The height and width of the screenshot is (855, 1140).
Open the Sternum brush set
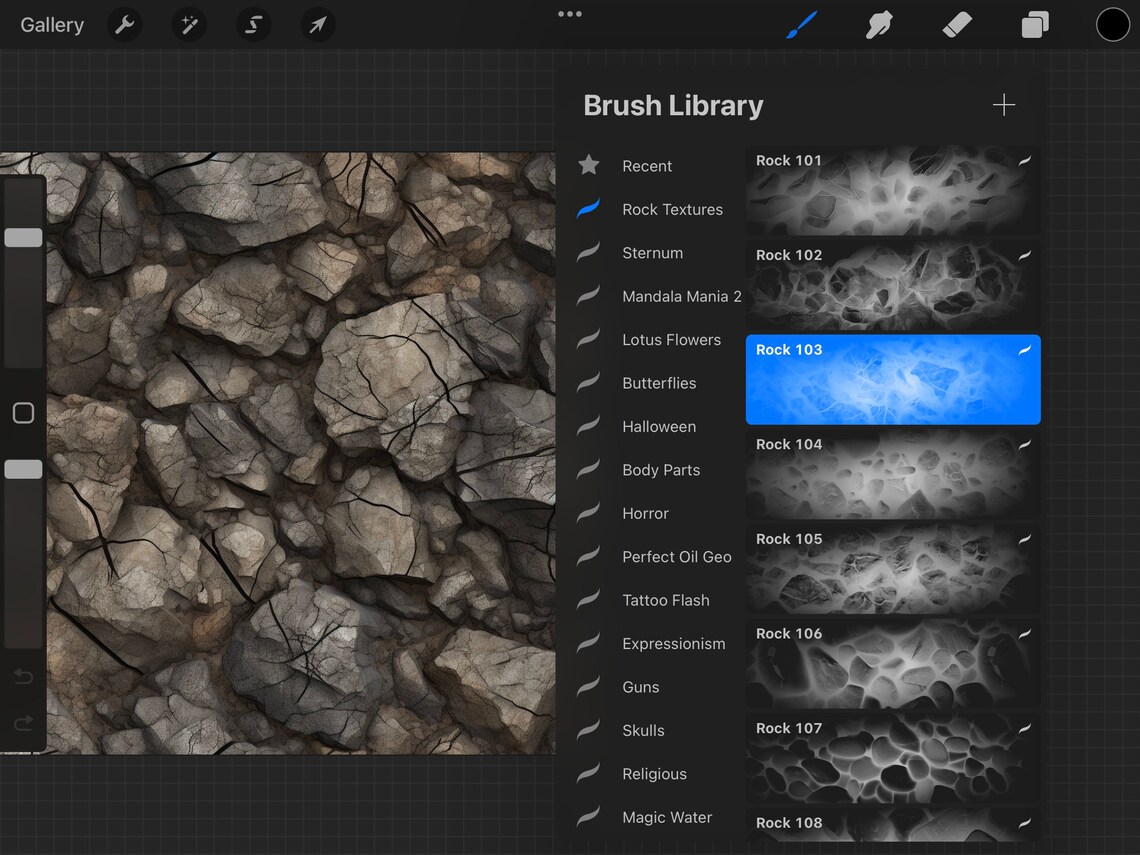tap(652, 253)
